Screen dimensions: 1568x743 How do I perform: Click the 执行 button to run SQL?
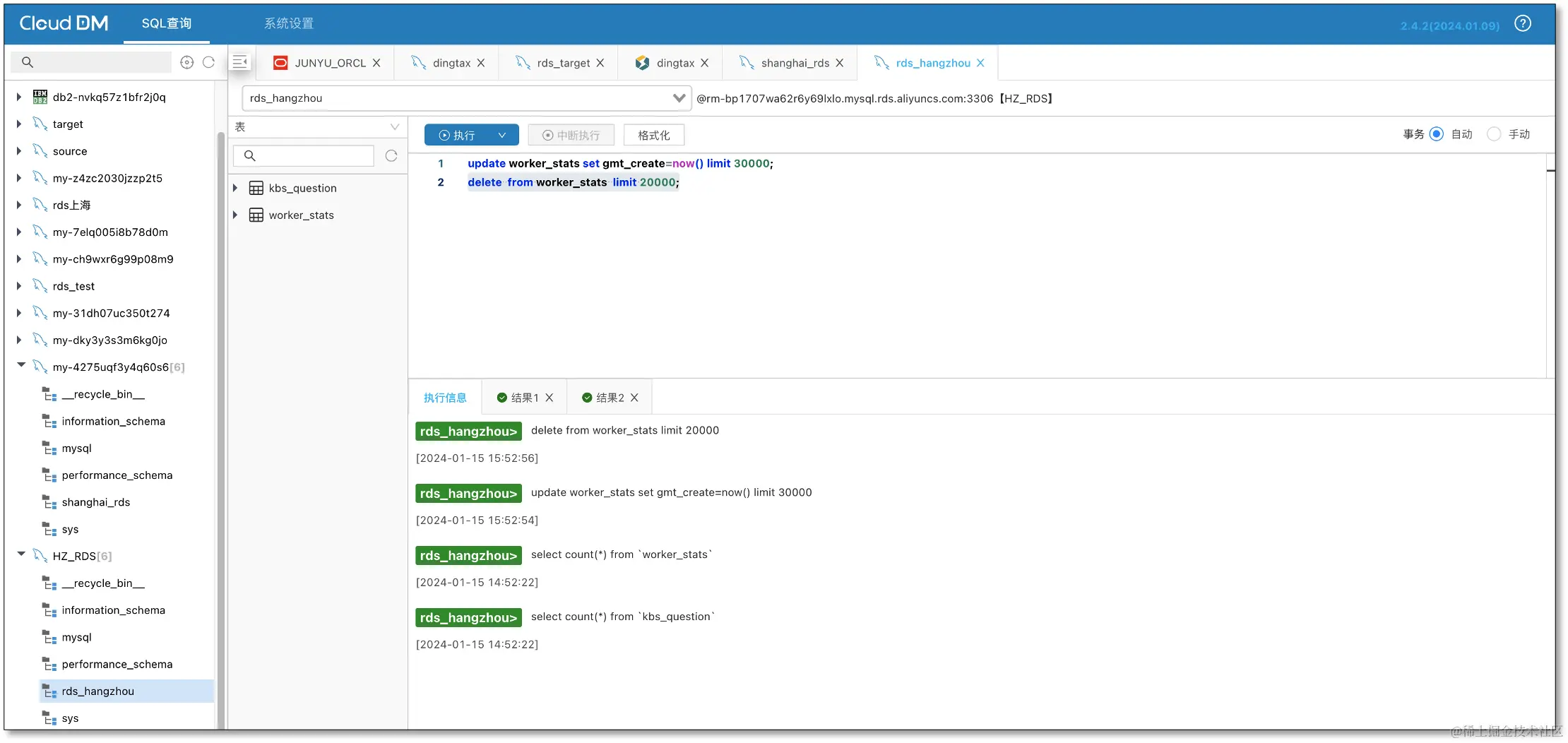point(463,134)
